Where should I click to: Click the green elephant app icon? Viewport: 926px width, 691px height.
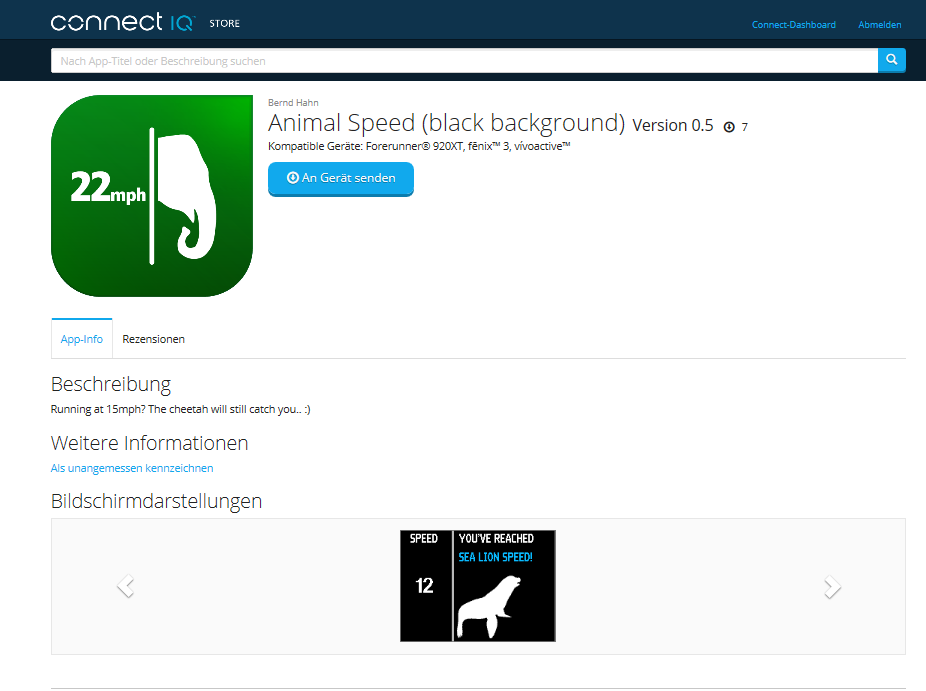tap(151, 196)
